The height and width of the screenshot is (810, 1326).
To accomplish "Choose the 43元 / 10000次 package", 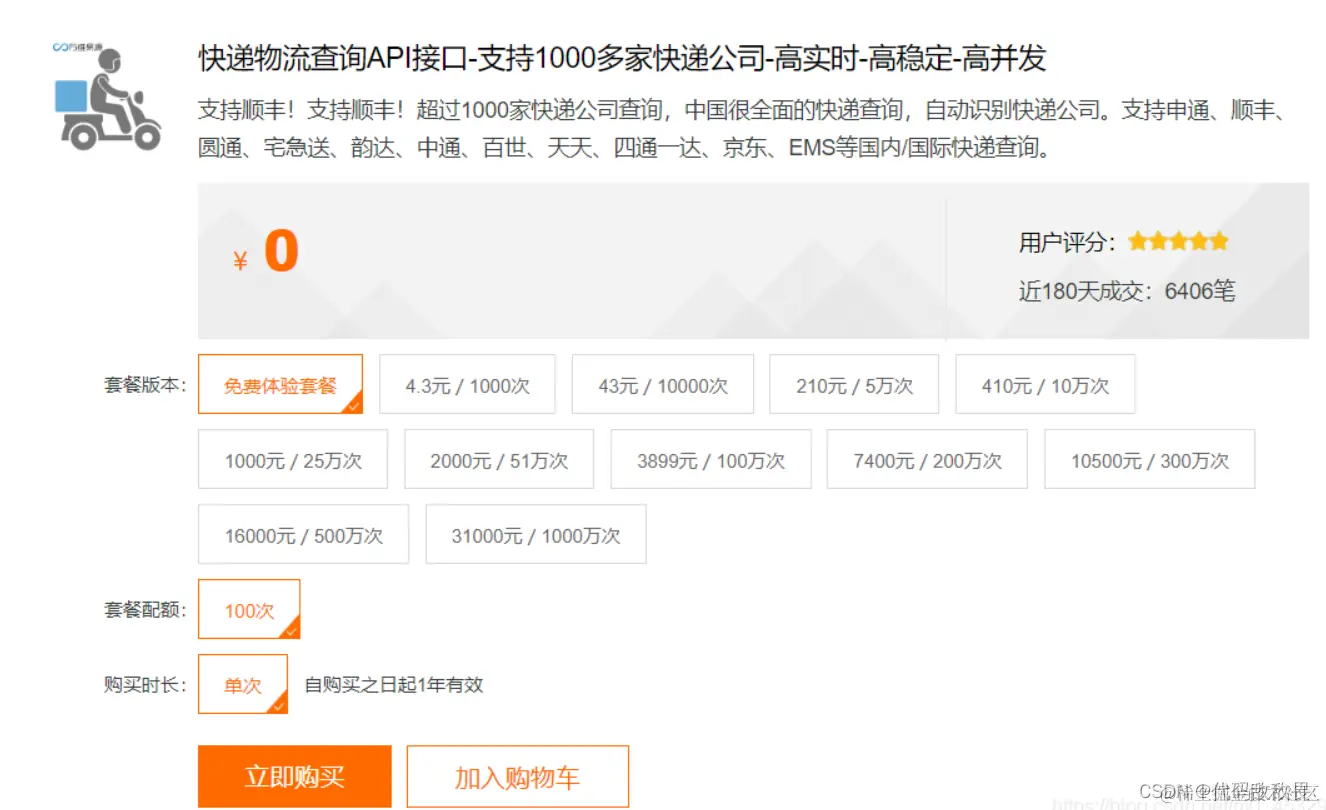I will click(662, 384).
